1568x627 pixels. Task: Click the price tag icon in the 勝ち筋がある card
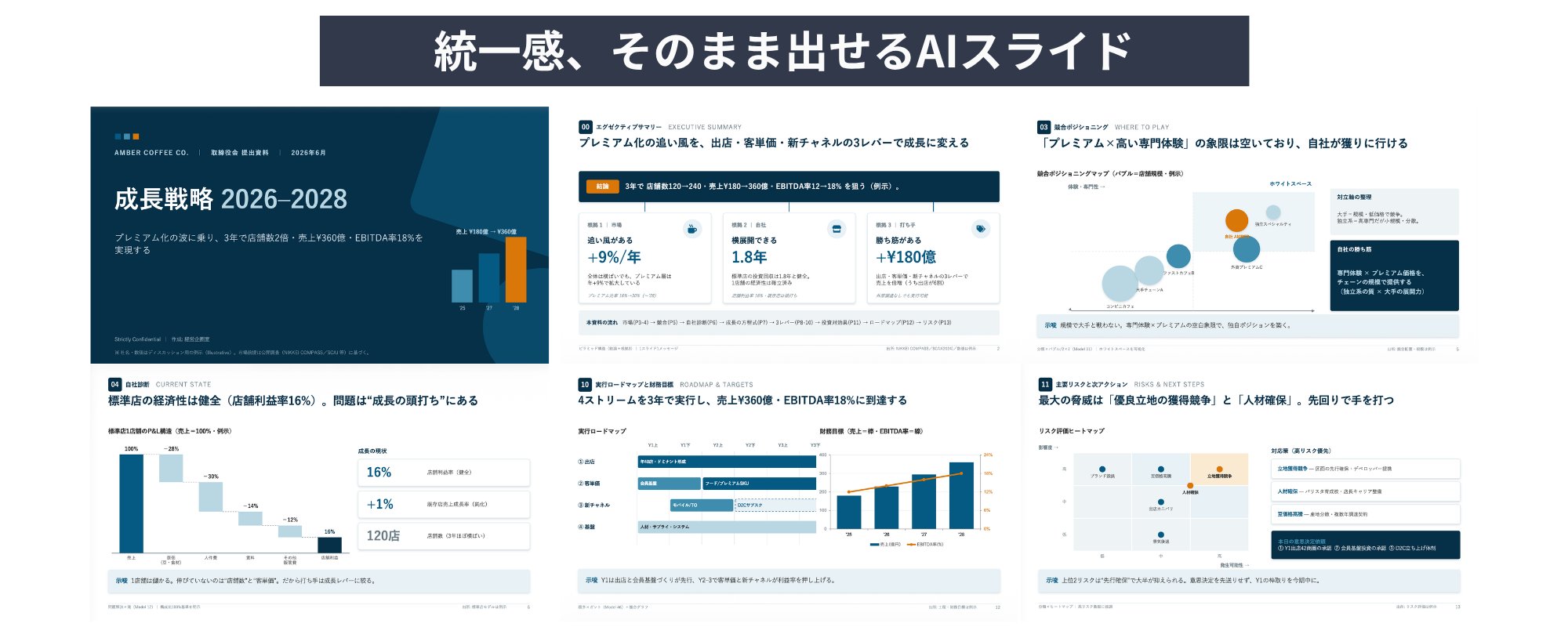981,229
